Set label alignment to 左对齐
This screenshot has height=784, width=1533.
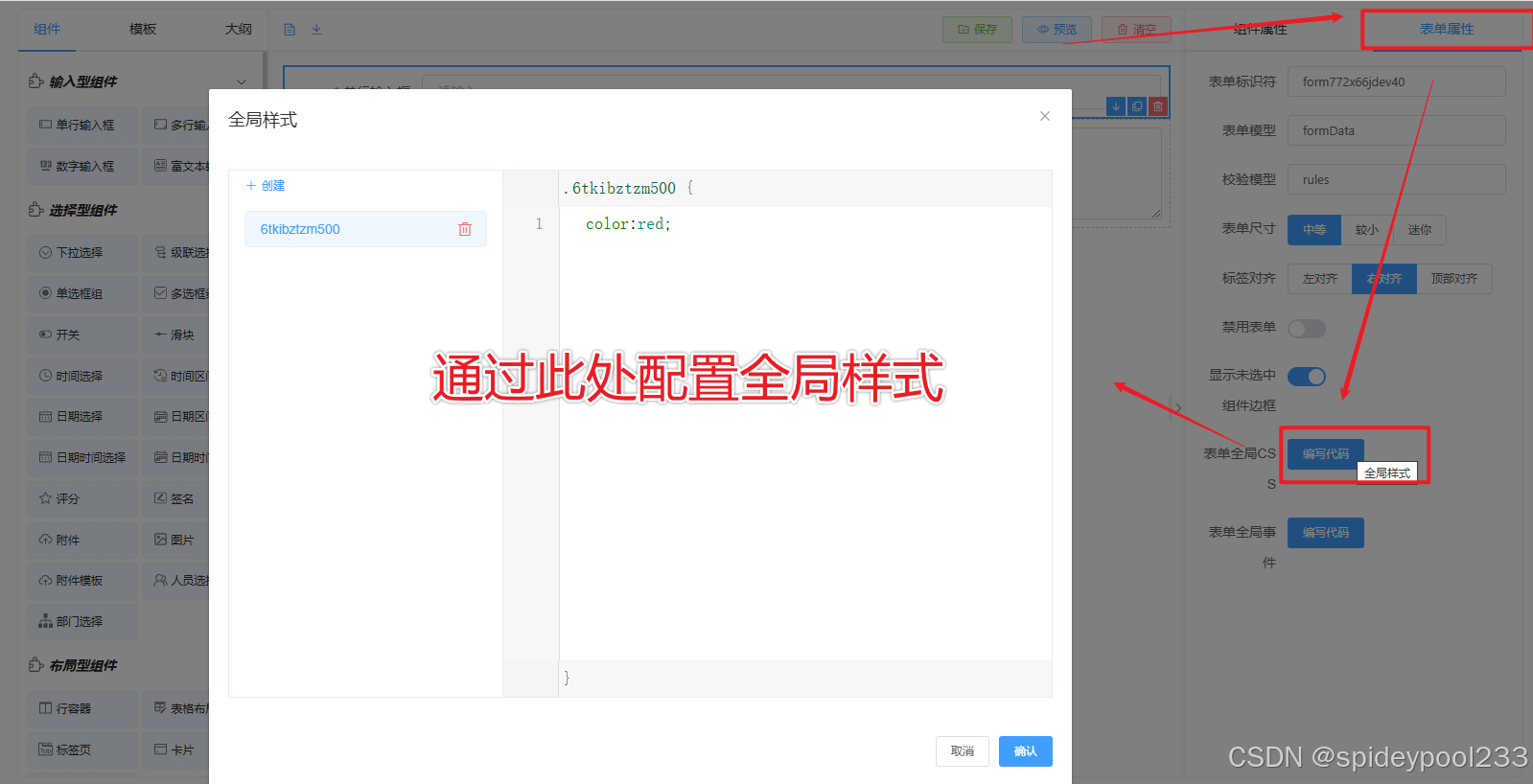coord(1320,279)
